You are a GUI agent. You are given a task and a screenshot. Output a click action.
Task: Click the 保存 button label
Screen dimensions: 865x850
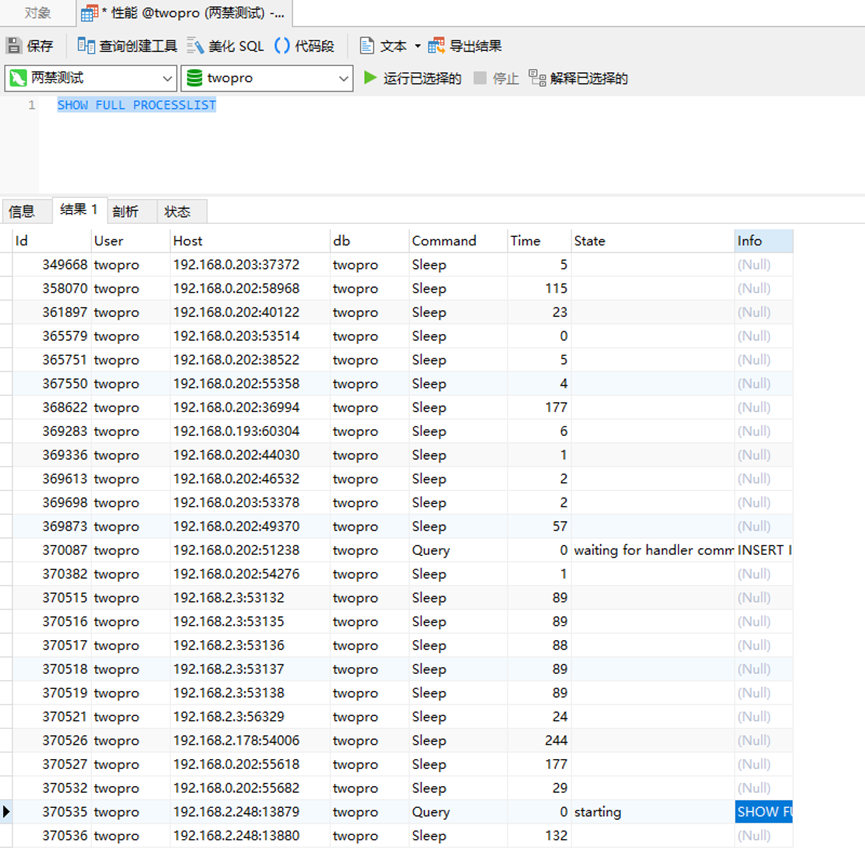[40, 46]
